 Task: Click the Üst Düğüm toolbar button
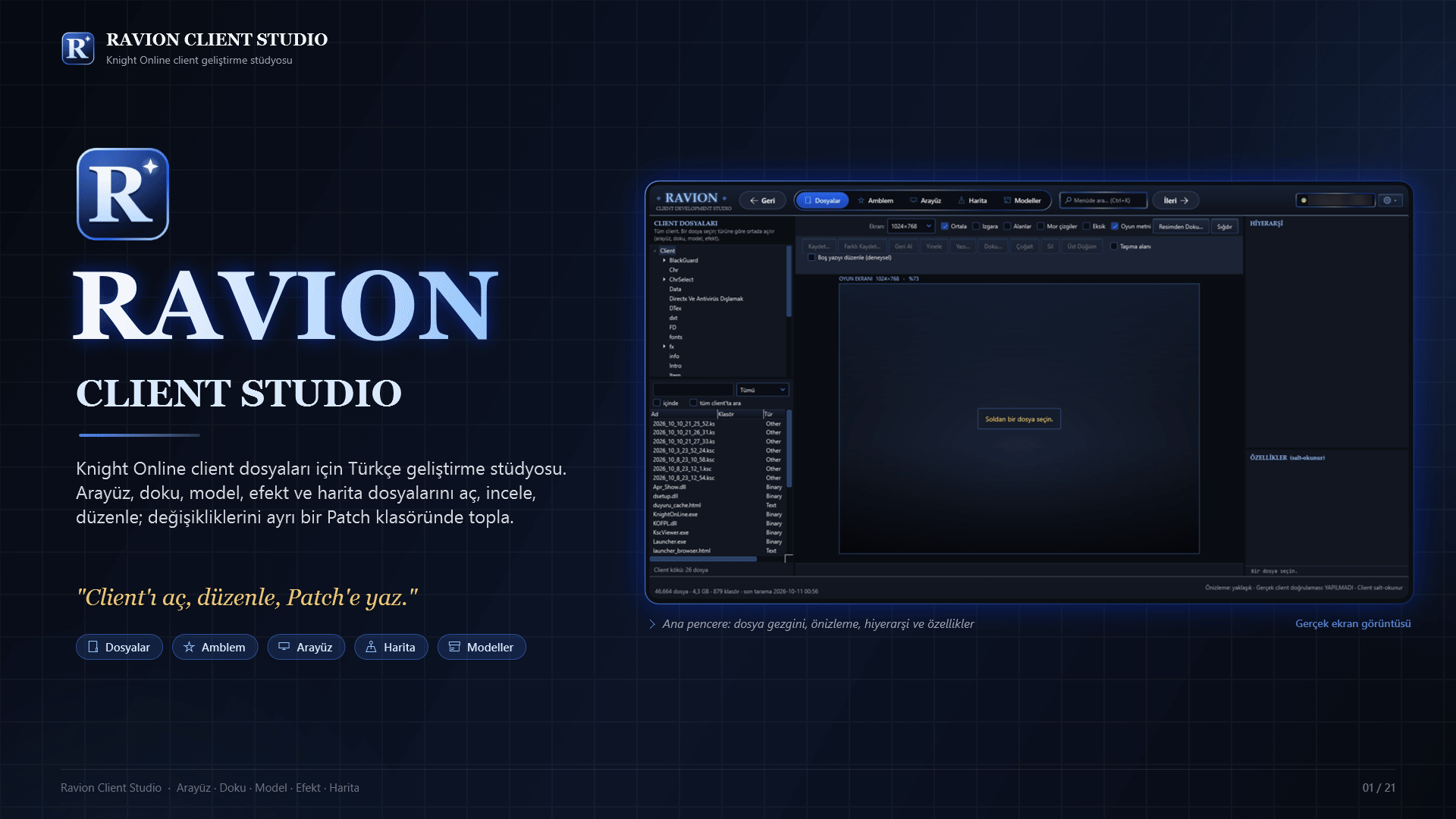tap(1081, 246)
